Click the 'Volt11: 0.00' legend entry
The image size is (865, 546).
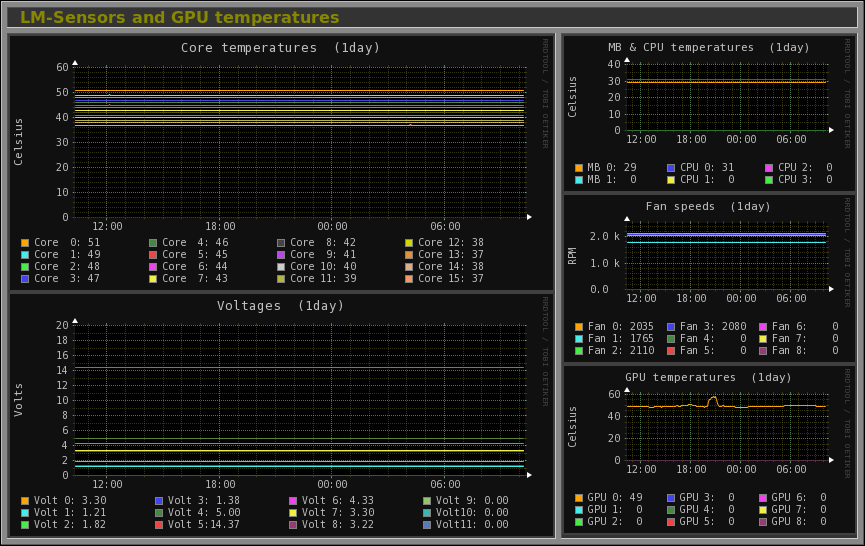pyautogui.click(x=466, y=525)
